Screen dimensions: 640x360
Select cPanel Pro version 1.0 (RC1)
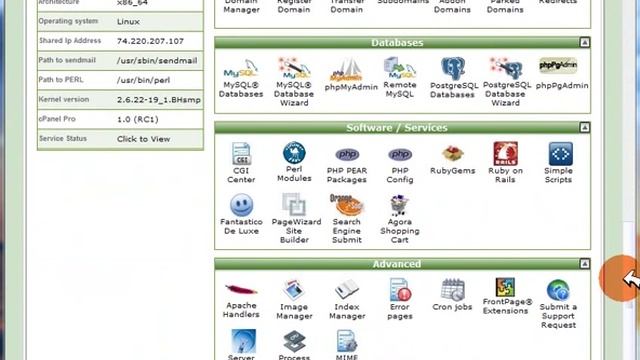coord(138,119)
